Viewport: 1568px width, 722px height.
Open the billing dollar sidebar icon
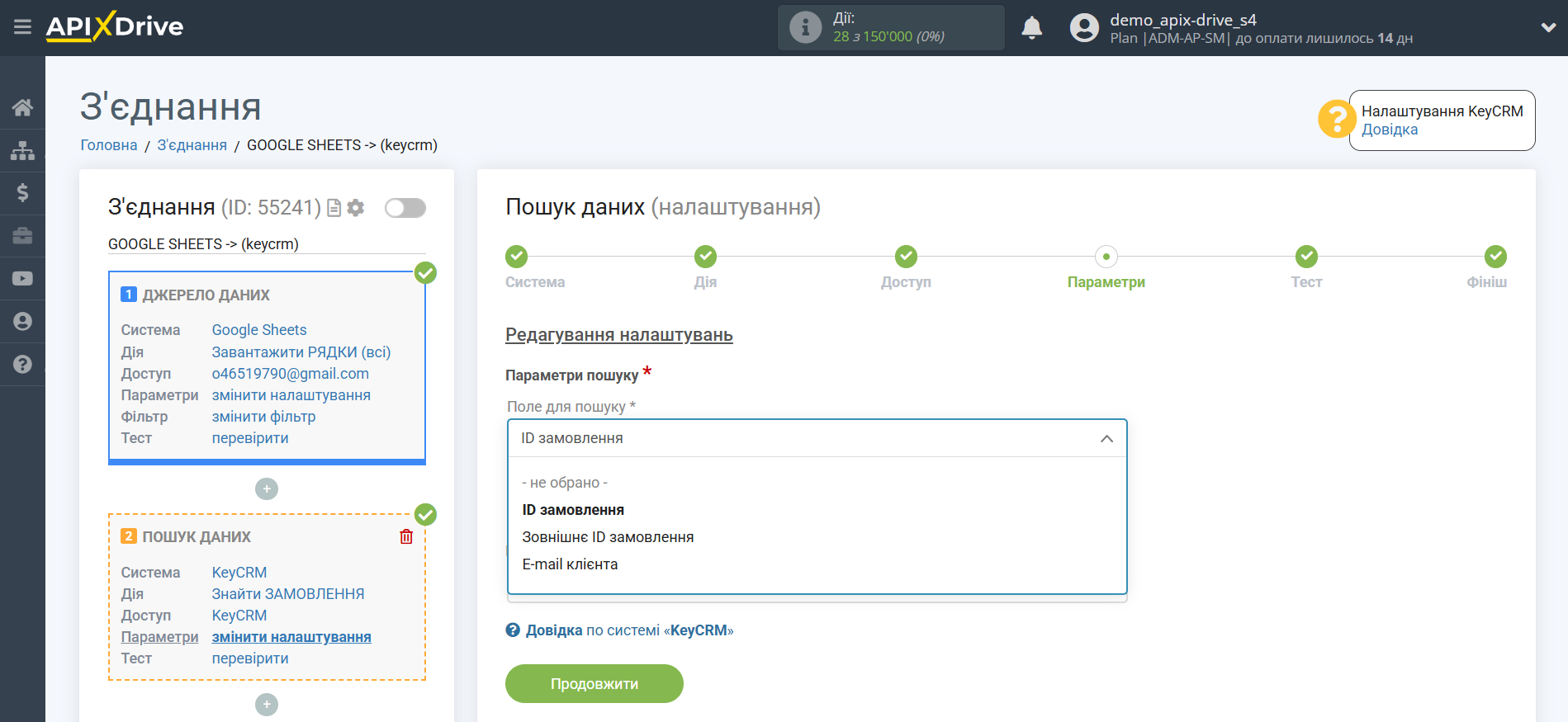click(x=22, y=193)
